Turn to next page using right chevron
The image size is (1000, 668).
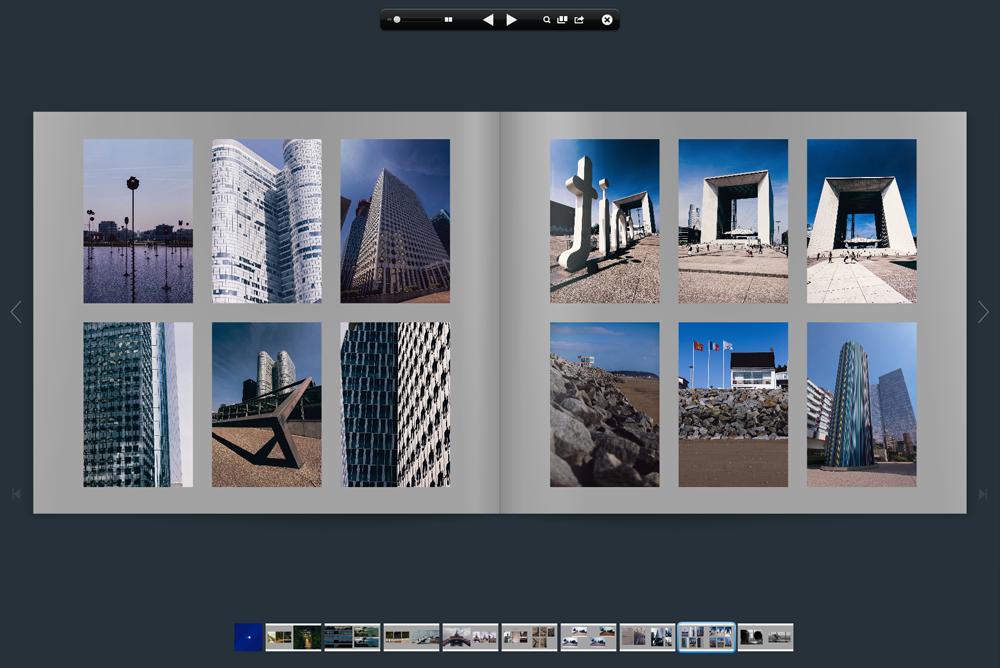pyautogui.click(x=983, y=313)
